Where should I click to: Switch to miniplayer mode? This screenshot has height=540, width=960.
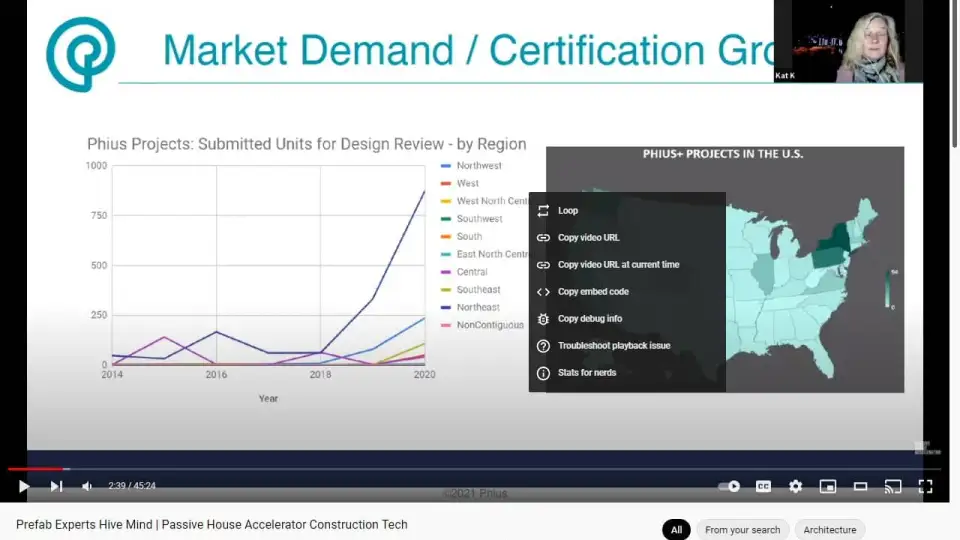coord(827,486)
